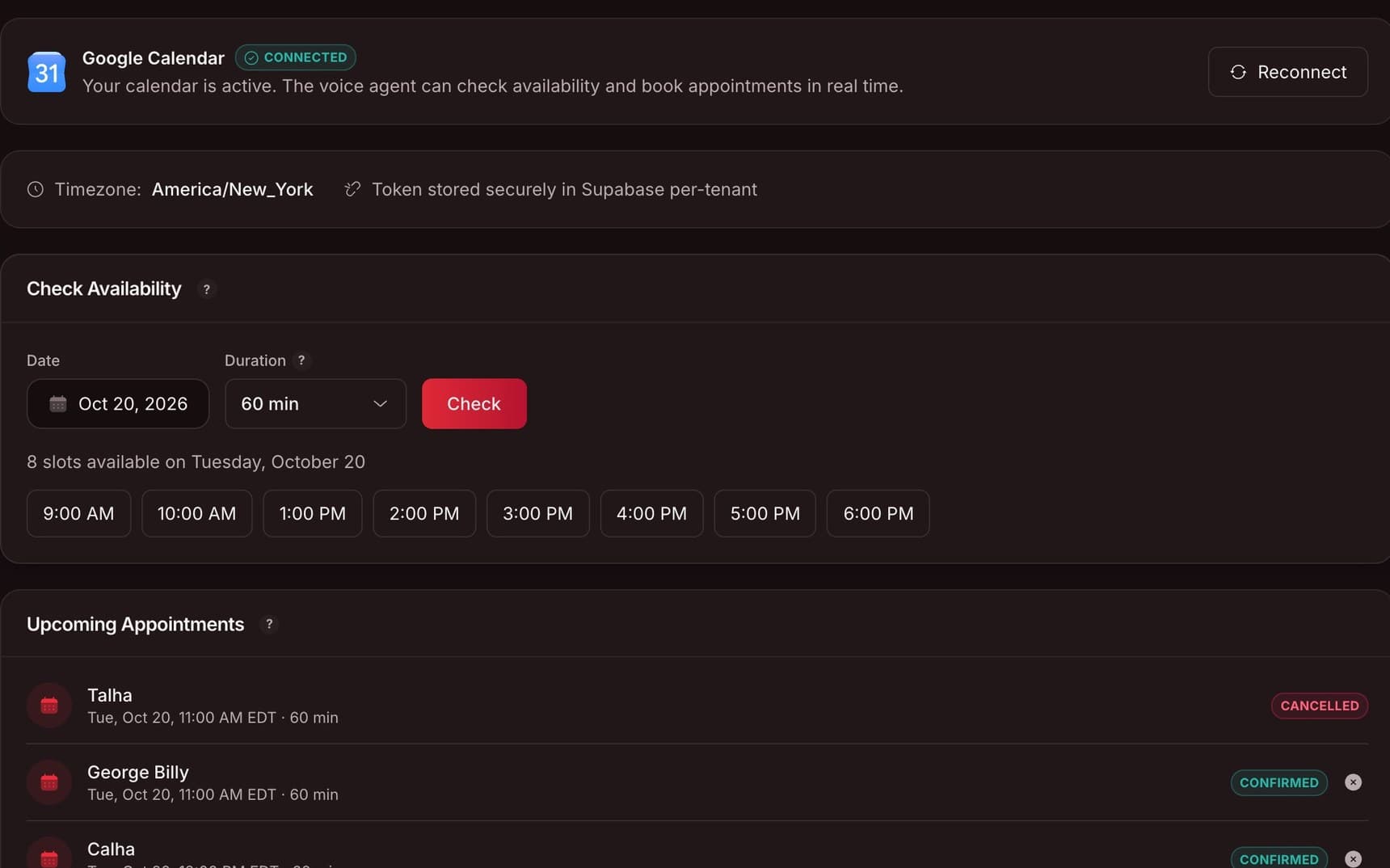The image size is (1390, 868).
Task: Select the 5:00 PM time slot
Action: (x=764, y=513)
